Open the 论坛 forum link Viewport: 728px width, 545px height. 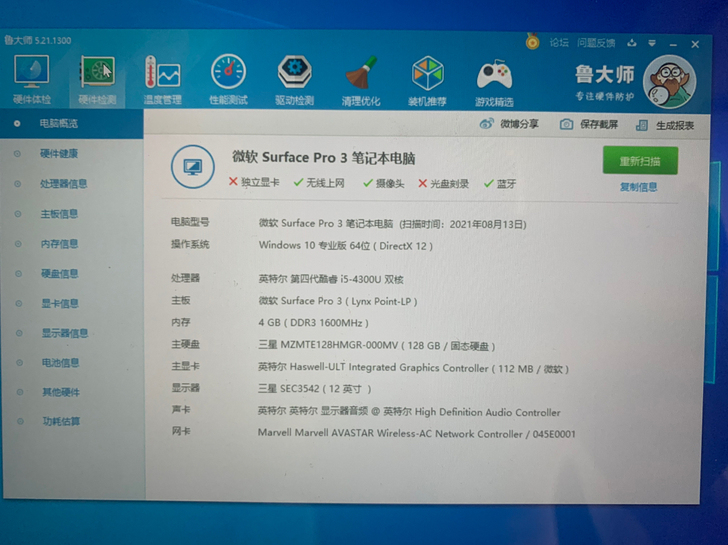tap(559, 43)
